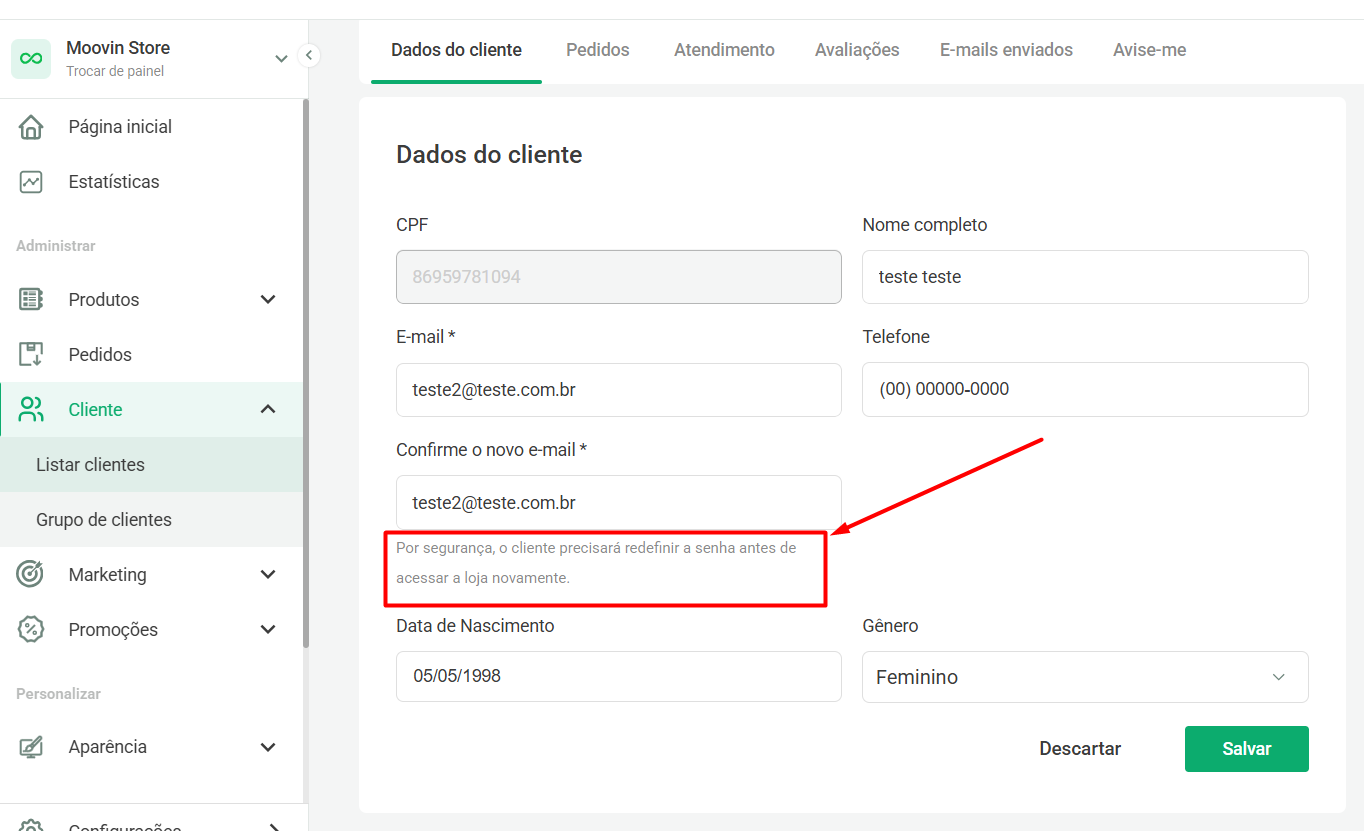Click the Aparência edit-screen icon
This screenshot has width=1364, height=831.
tap(31, 747)
